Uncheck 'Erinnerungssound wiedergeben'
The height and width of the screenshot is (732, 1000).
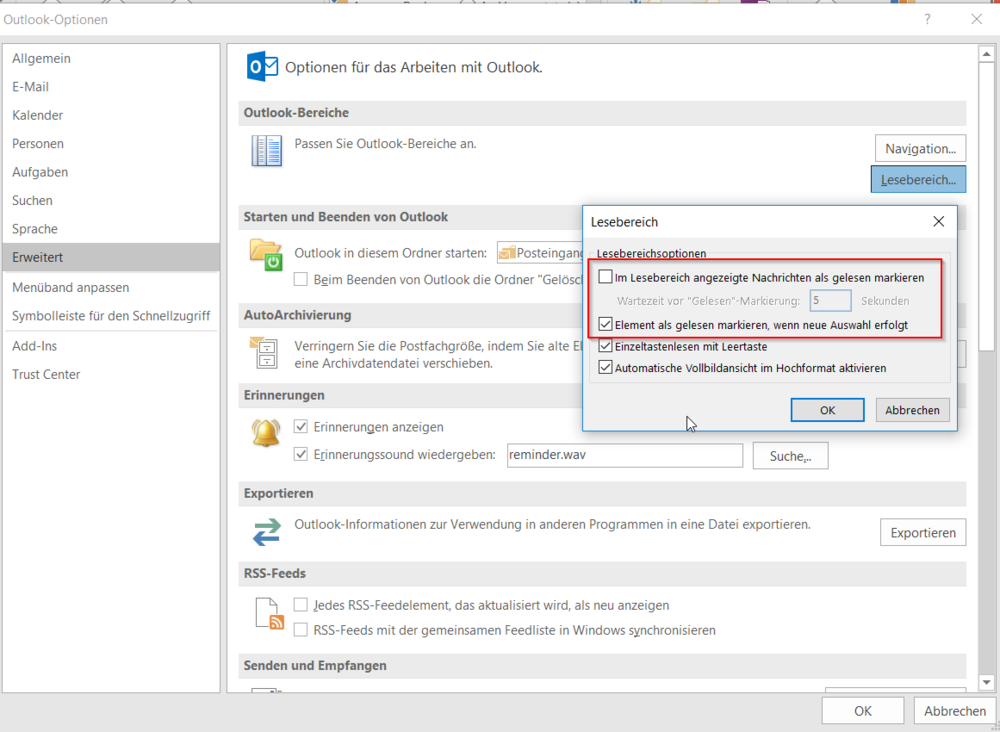pos(300,455)
